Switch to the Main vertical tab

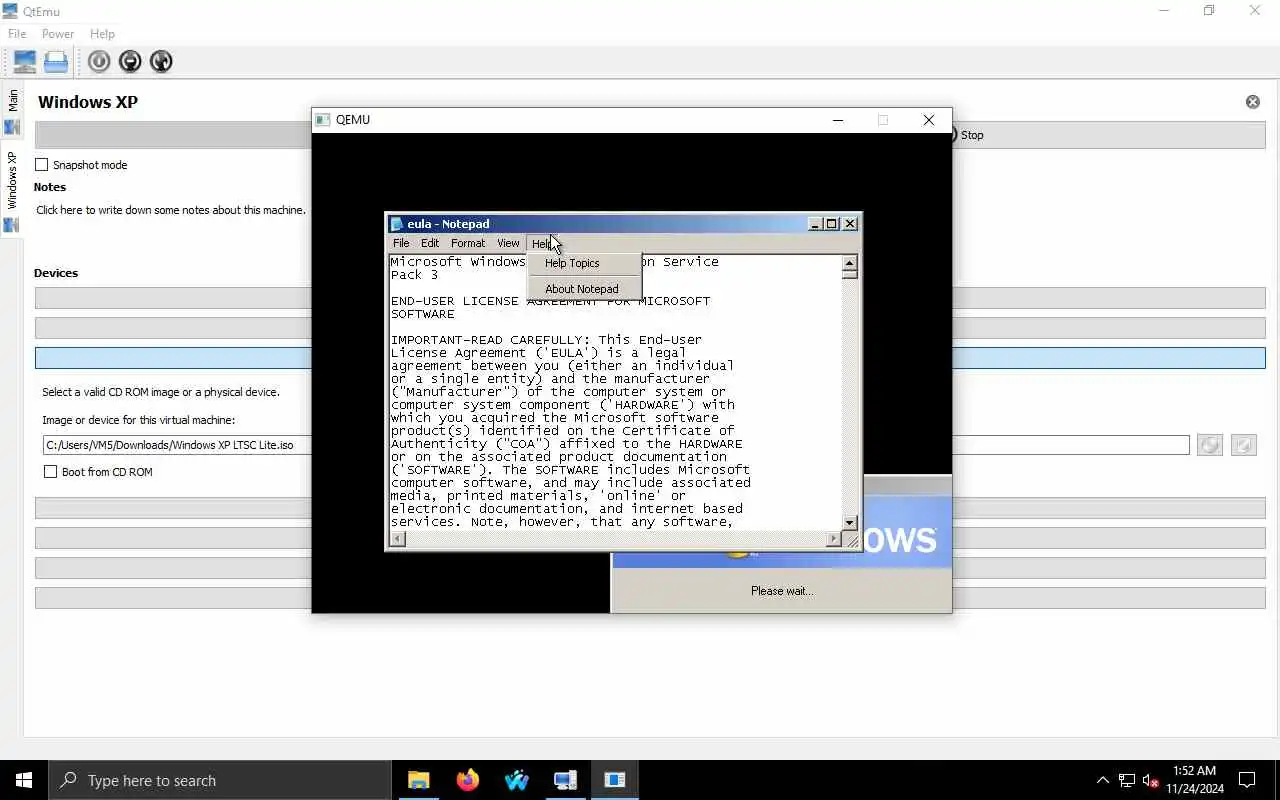point(12,111)
